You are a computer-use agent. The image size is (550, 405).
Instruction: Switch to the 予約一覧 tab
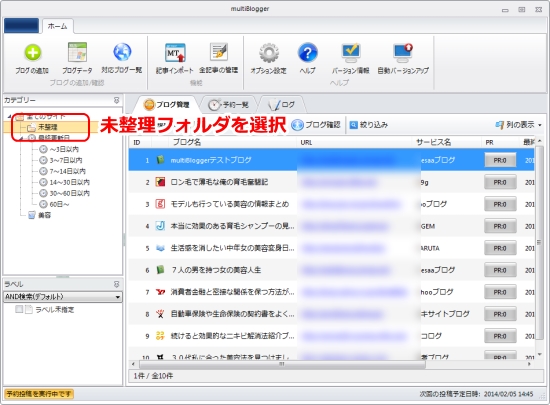pos(228,104)
